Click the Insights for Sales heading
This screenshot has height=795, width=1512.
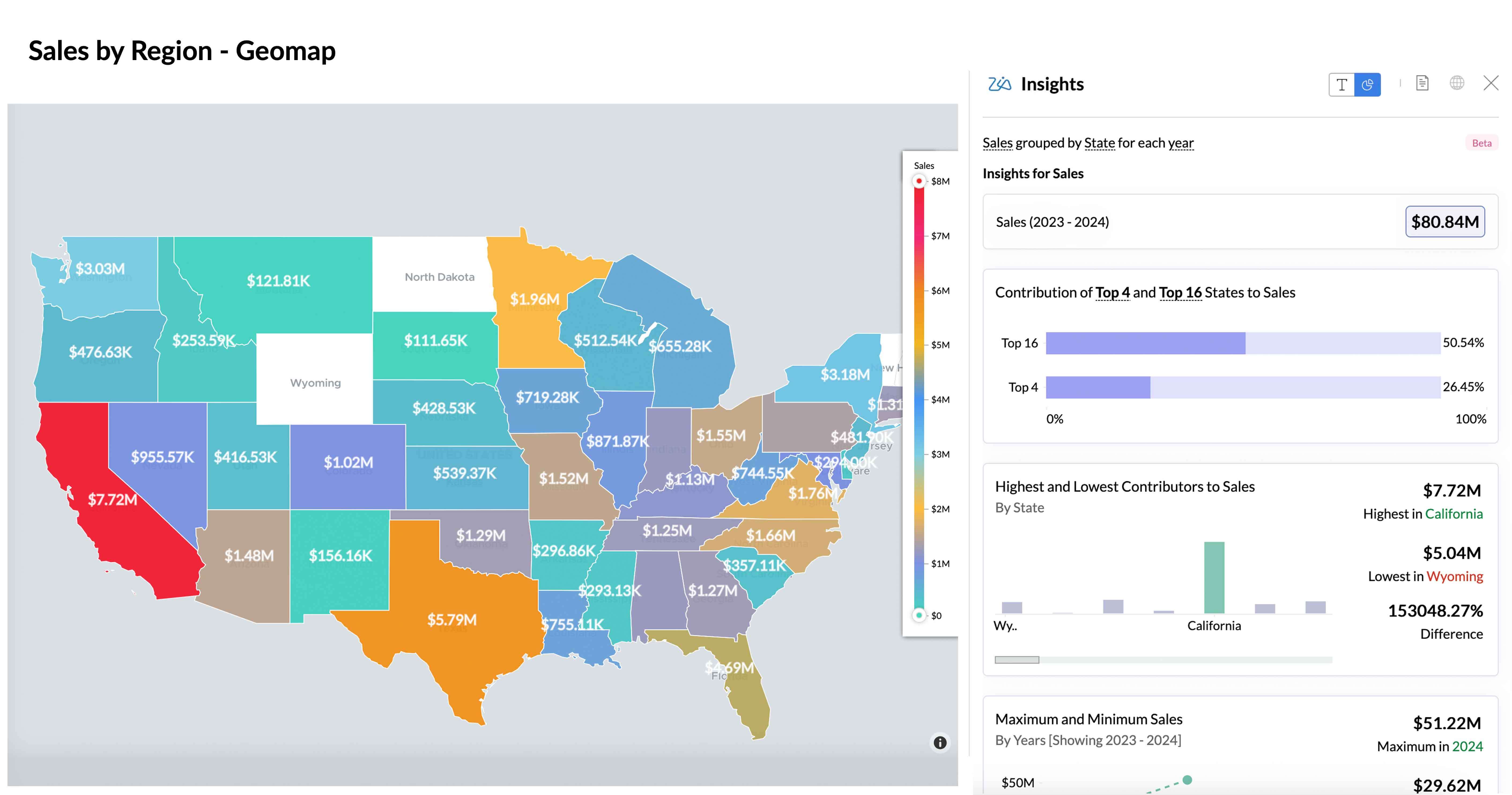pos(1033,173)
